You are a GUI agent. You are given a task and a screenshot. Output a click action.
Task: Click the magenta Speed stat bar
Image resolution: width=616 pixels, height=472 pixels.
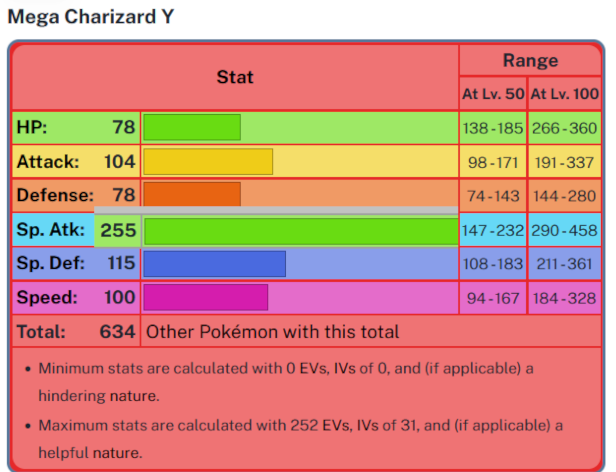(x=206, y=298)
